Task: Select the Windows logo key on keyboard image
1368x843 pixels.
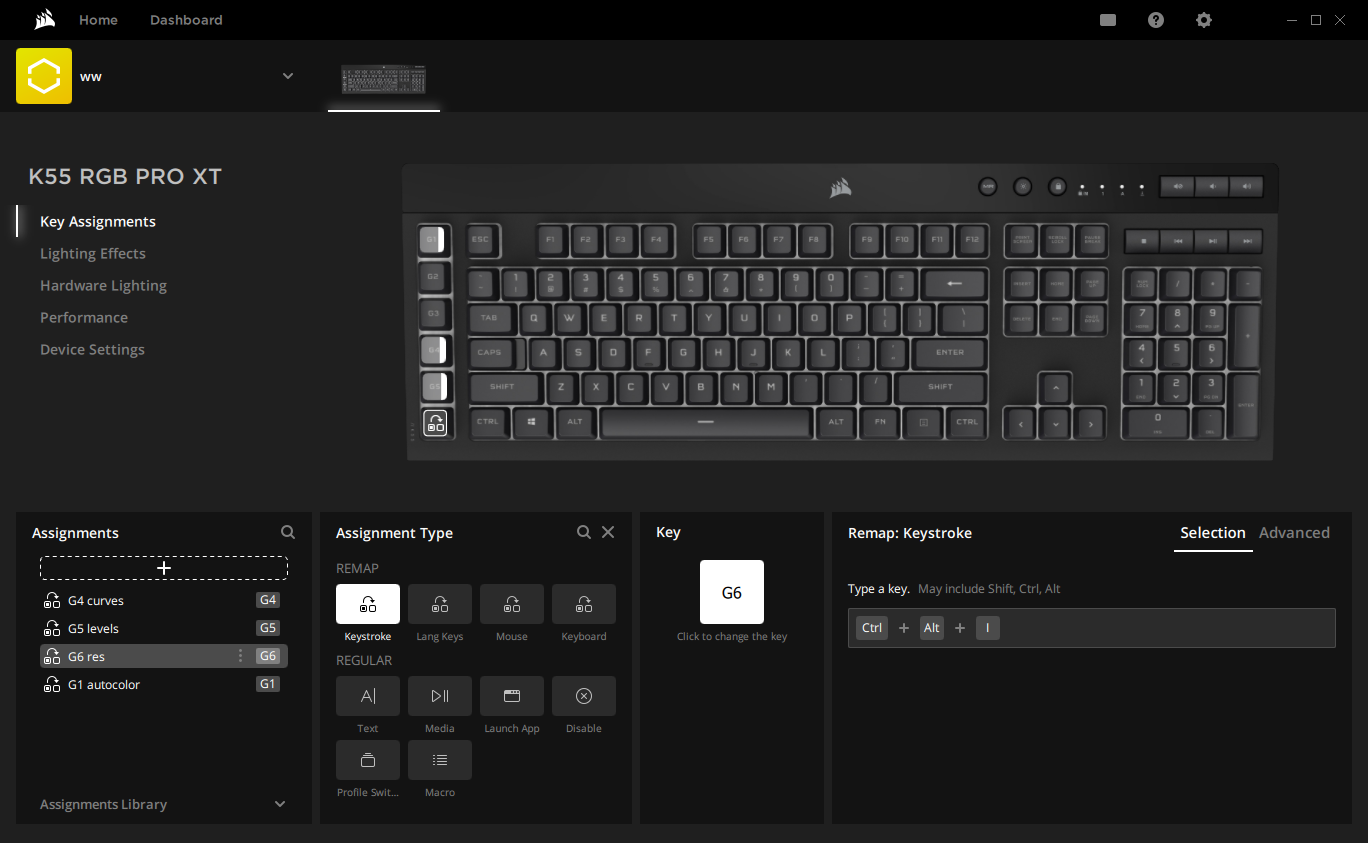Action: pos(531,422)
